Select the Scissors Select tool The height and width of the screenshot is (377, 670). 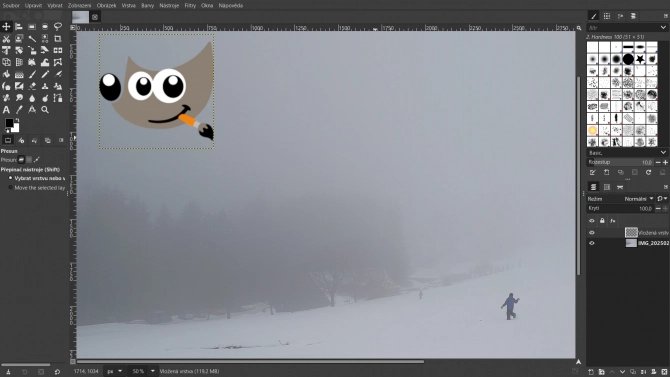tap(6, 38)
